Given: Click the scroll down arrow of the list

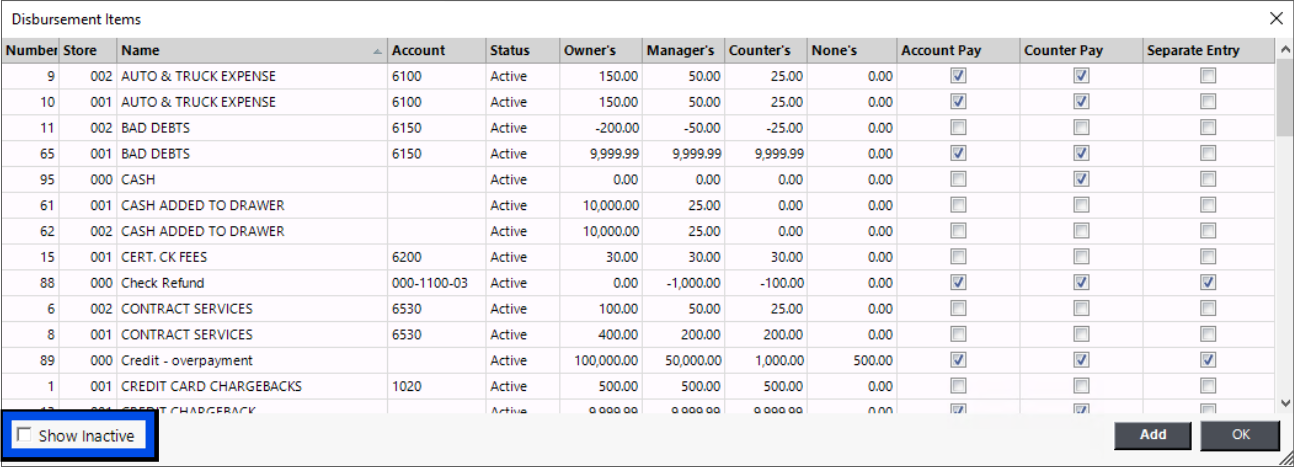Looking at the screenshot, I should tap(1284, 402).
